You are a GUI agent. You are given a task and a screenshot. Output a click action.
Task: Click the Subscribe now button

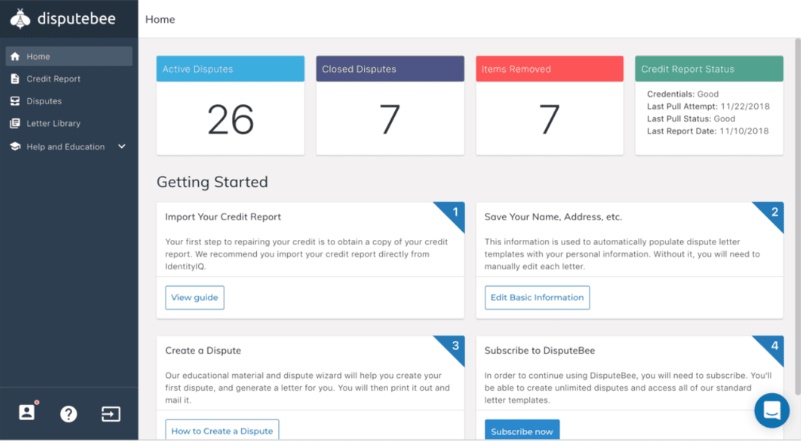[522, 430]
